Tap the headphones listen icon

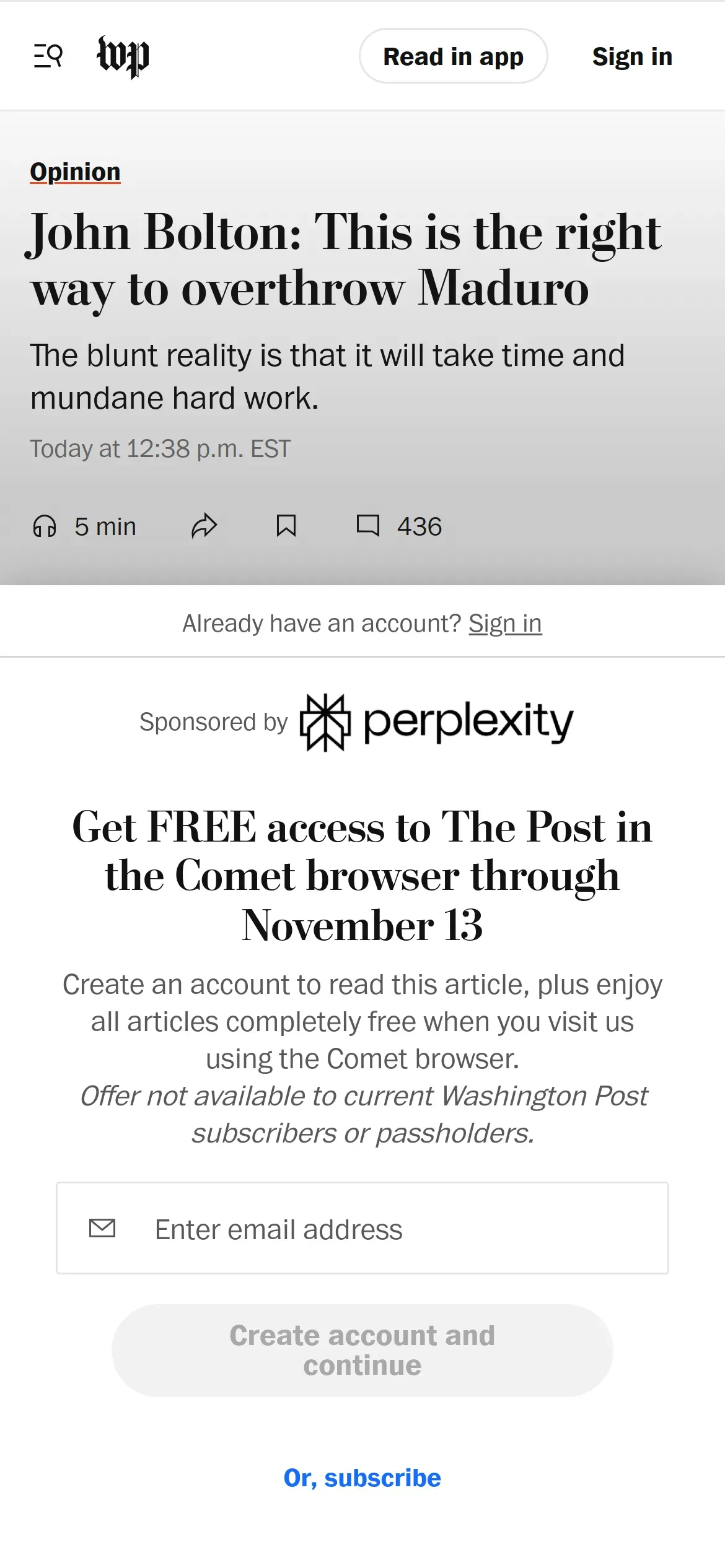pos(45,526)
